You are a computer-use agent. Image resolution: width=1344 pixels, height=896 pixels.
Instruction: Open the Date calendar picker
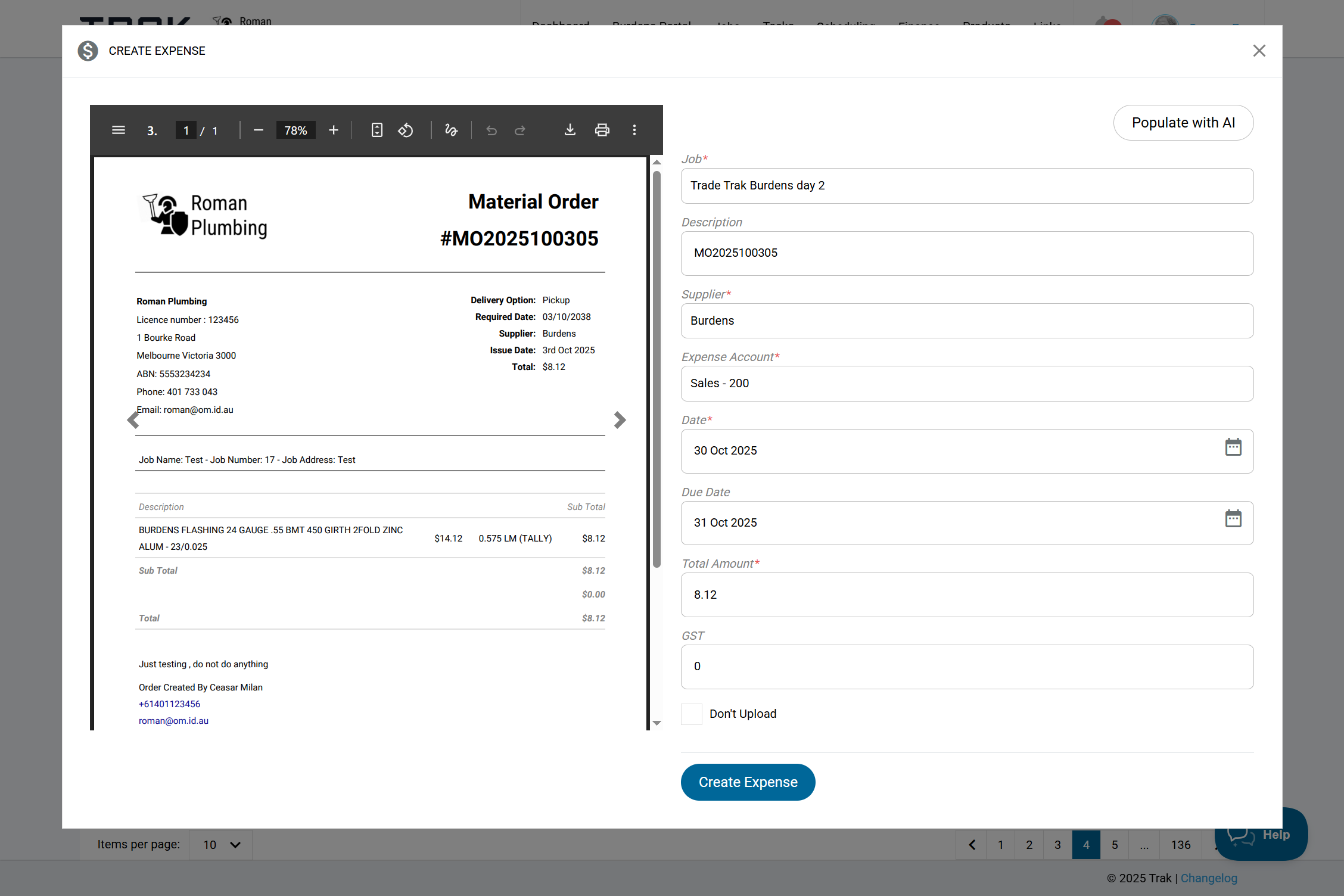coord(1233,447)
